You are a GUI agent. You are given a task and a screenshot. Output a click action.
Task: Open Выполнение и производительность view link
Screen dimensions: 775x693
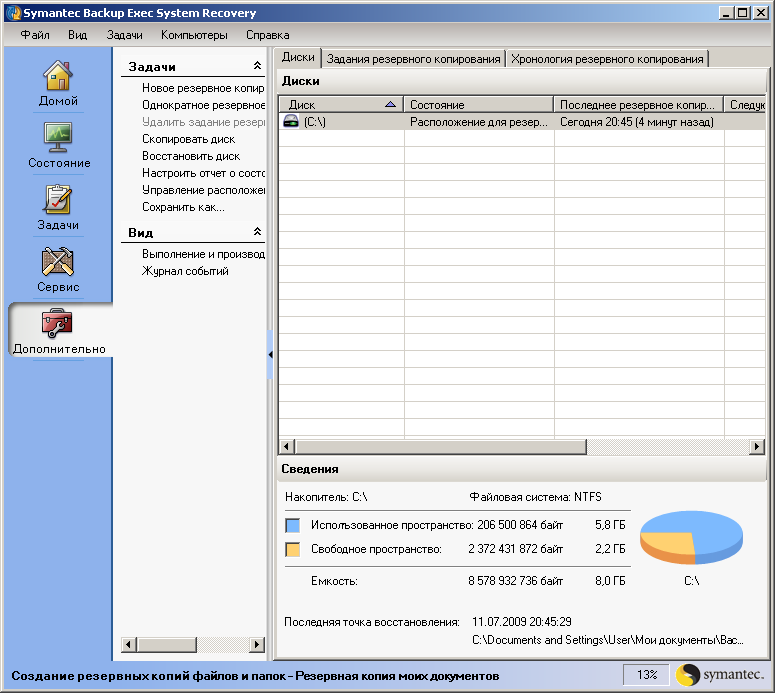203,254
